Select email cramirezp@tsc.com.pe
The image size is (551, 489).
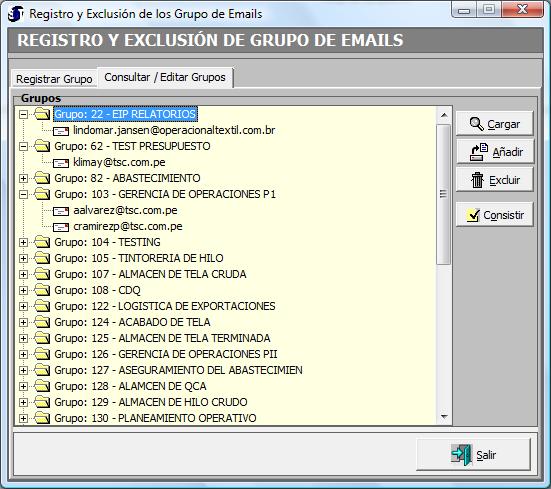(x=128, y=226)
